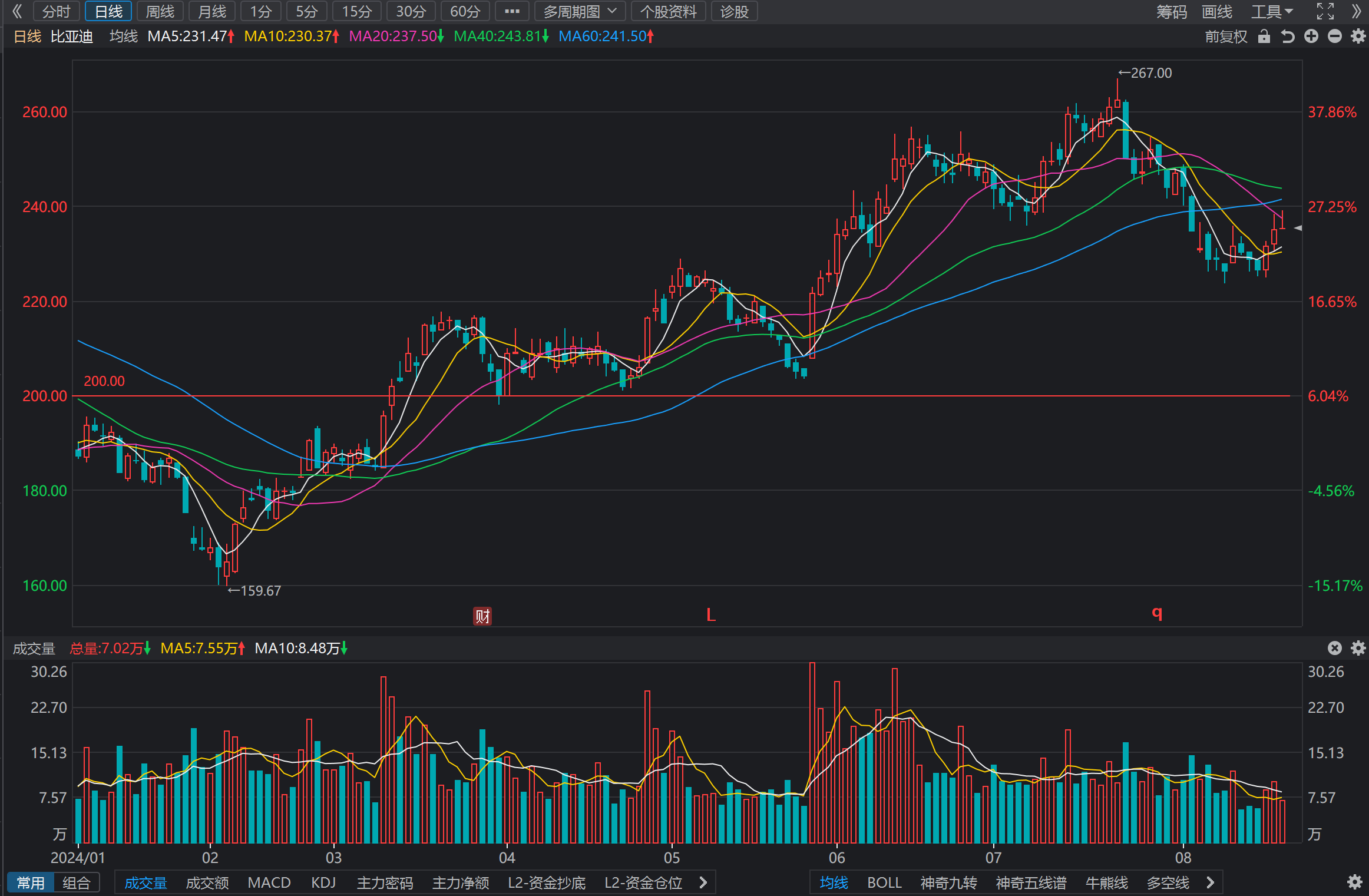Select the 组合 indicator group
Screen dimensions: 1369x896
tap(77, 882)
